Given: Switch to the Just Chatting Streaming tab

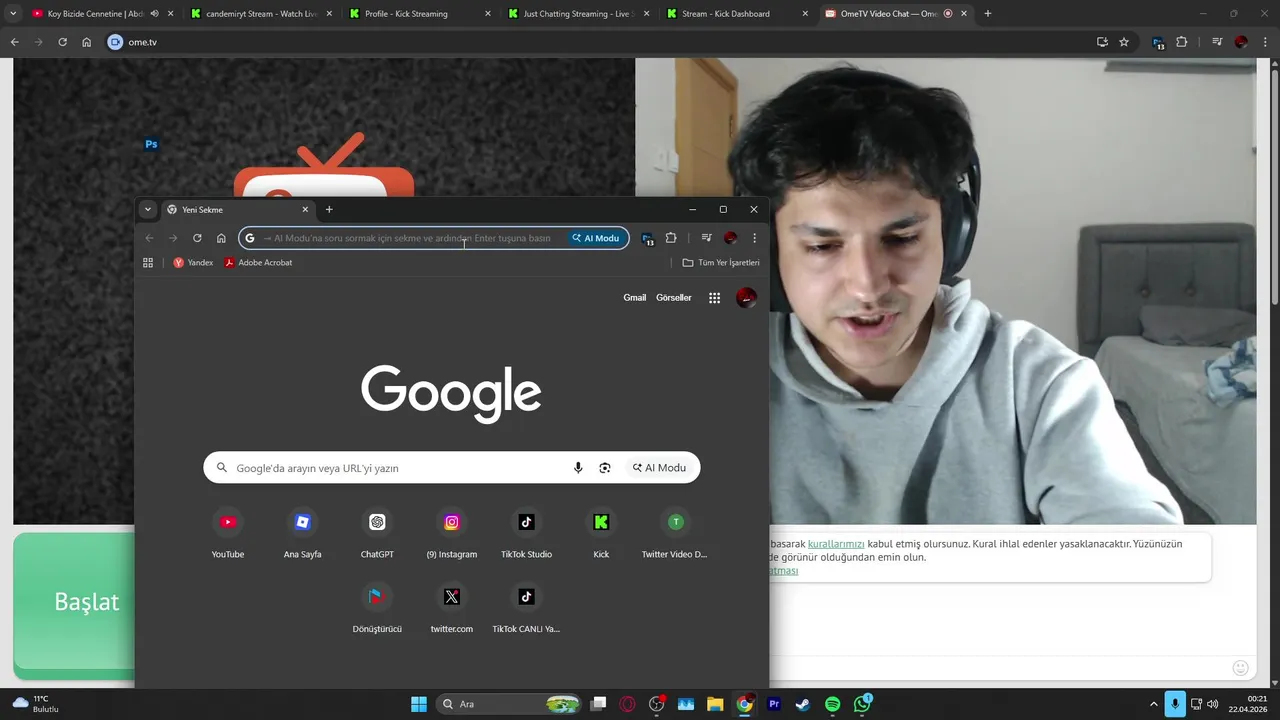Looking at the screenshot, I should point(580,14).
